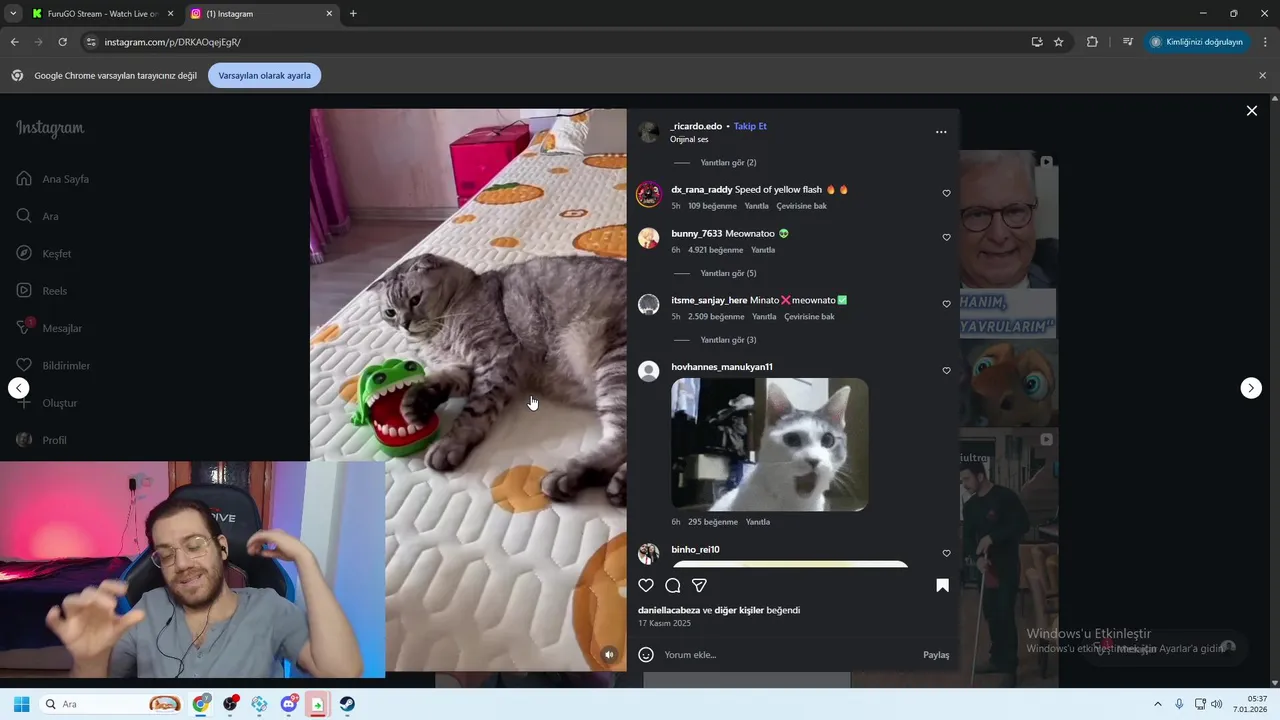Image resolution: width=1280 pixels, height=720 pixels.
Task: Focus the Yorum ekle comment field
Action: point(790,655)
